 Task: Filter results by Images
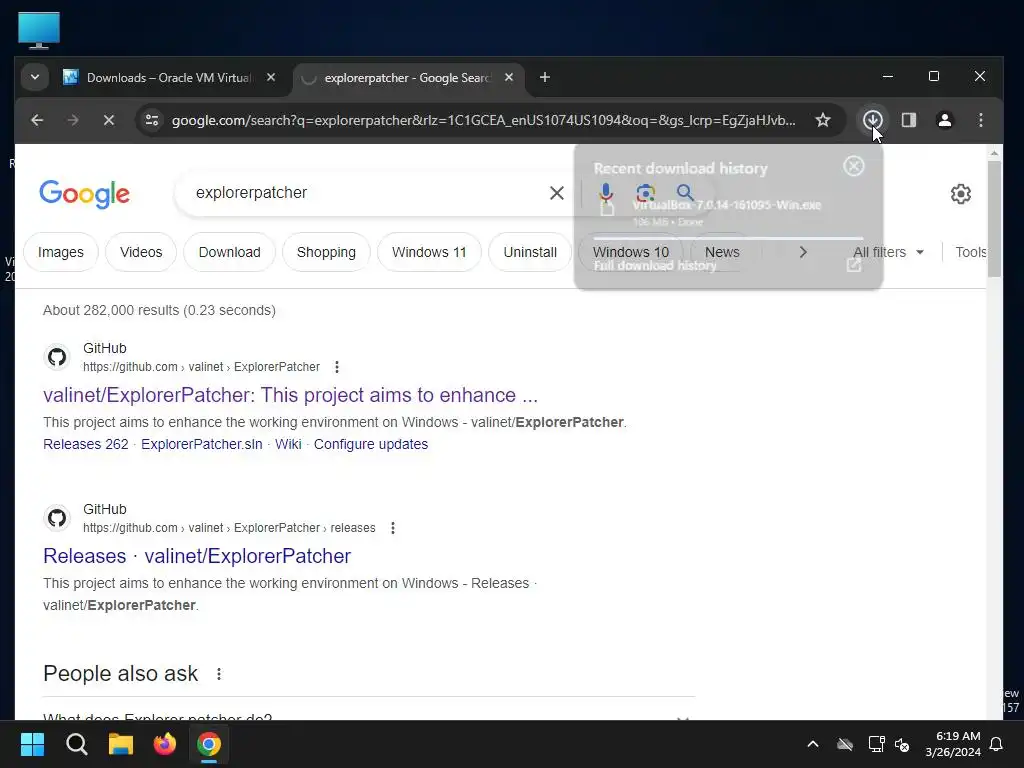coord(61,252)
